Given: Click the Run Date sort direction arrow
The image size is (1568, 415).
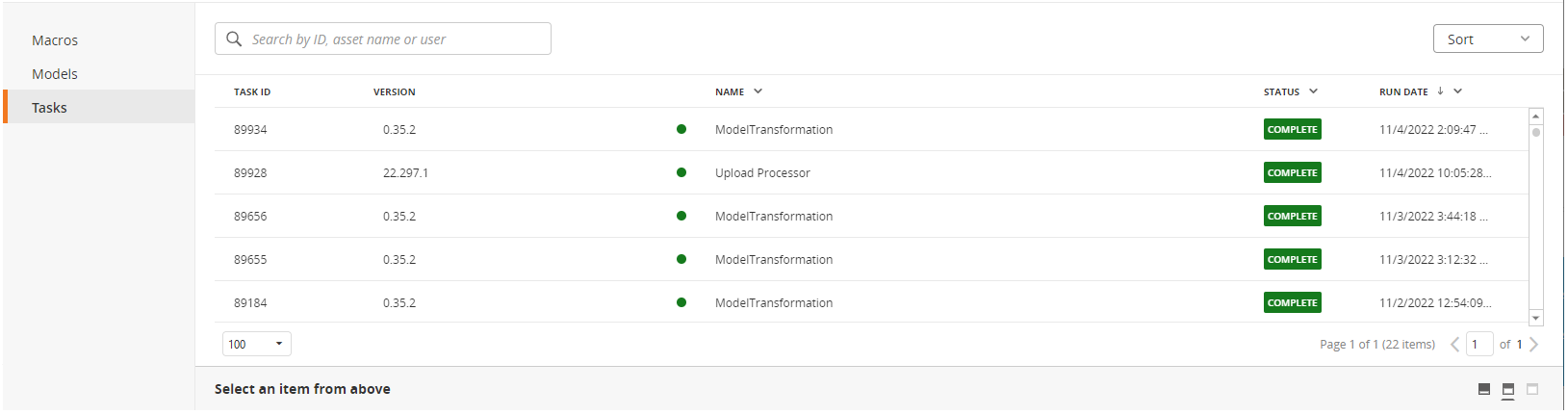Looking at the screenshot, I should click(x=1440, y=91).
